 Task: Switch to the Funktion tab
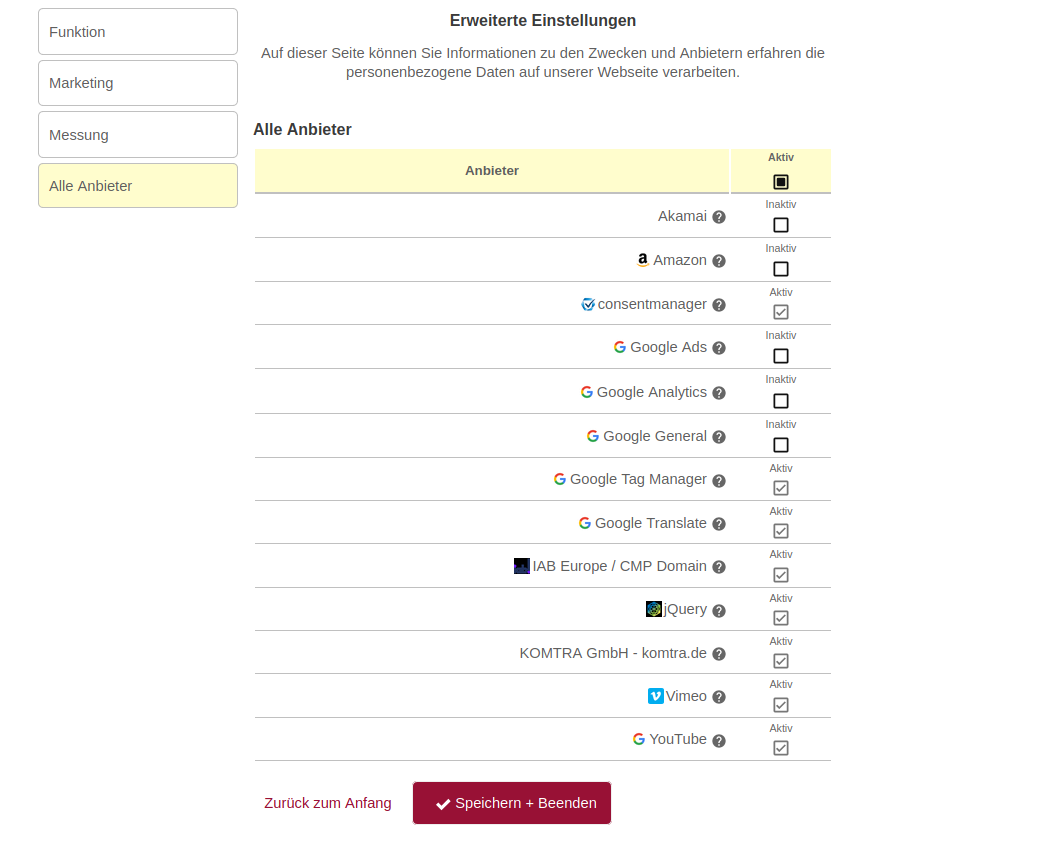coord(138,32)
